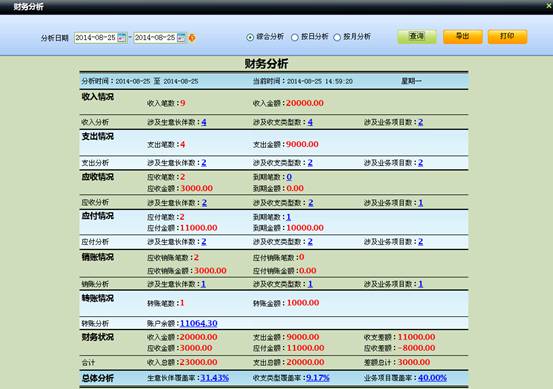The width and height of the screenshot is (553, 389).
Task: Click the 财务分析 report title heading
Action: 266,64
